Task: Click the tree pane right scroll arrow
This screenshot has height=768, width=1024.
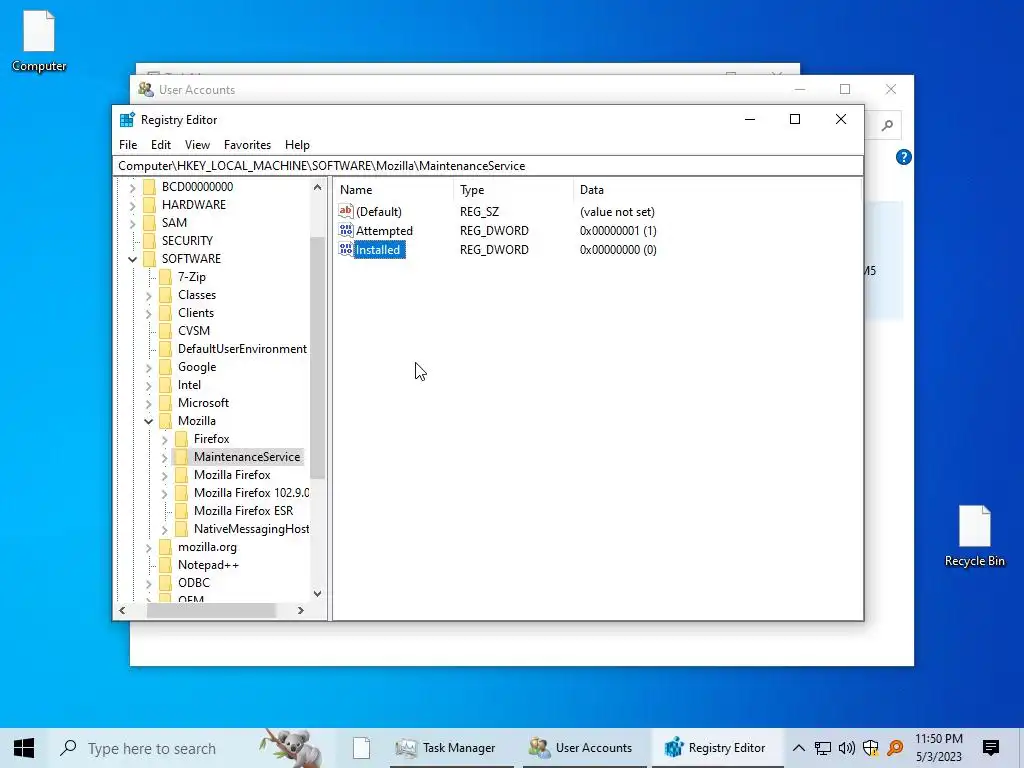Action: click(x=300, y=611)
